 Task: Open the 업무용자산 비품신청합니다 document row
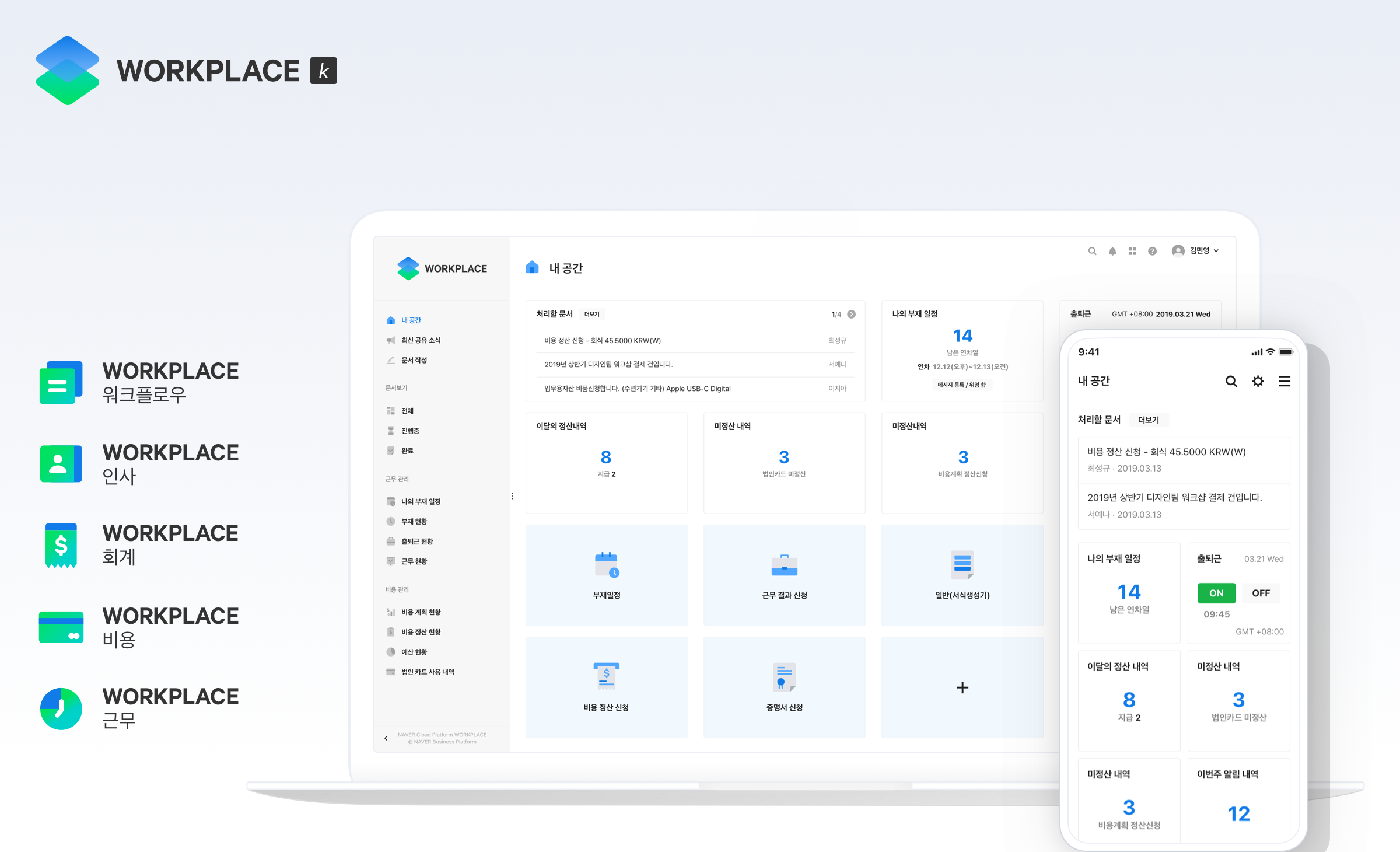pos(695,388)
